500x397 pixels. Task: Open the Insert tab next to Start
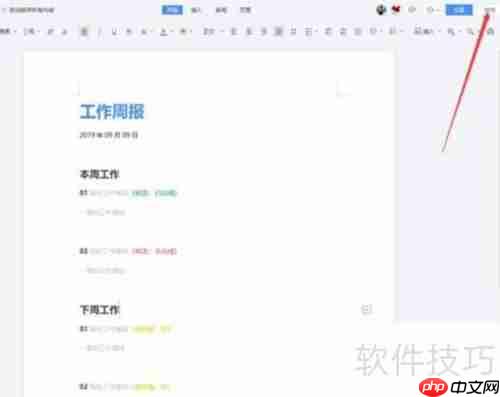pyautogui.click(x=196, y=10)
